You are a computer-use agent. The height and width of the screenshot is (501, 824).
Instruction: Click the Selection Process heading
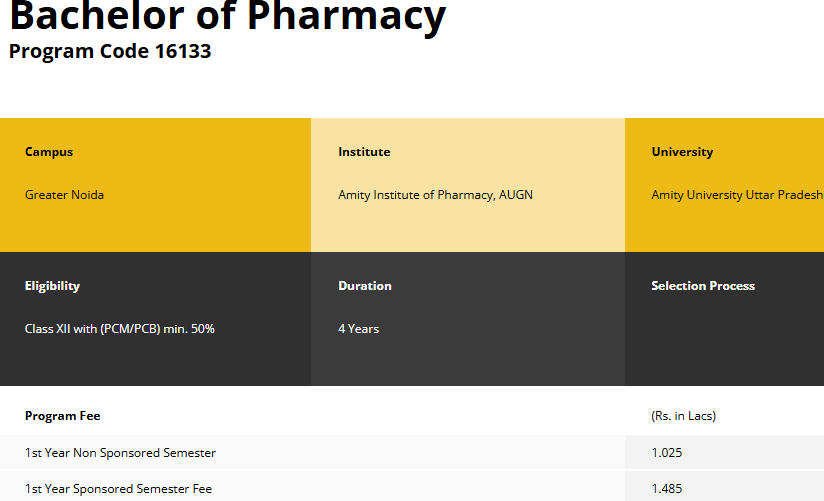pos(703,286)
